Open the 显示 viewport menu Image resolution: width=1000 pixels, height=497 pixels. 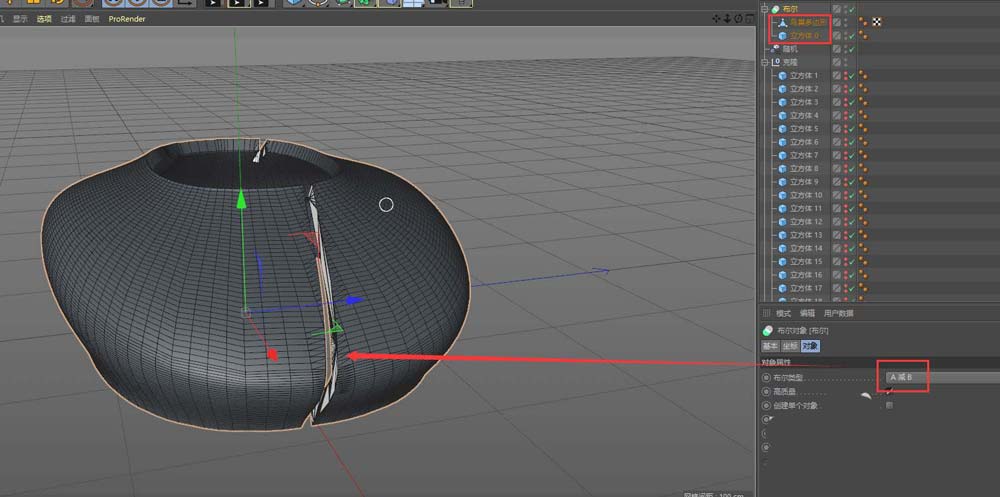pos(20,19)
